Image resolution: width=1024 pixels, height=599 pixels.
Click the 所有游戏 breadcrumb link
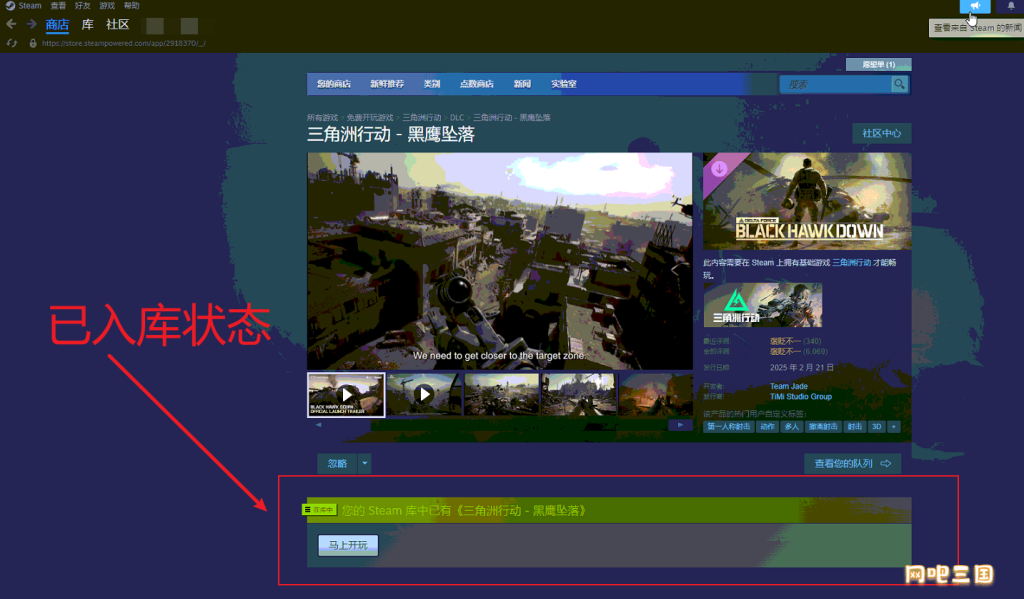[x=323, y=118]
